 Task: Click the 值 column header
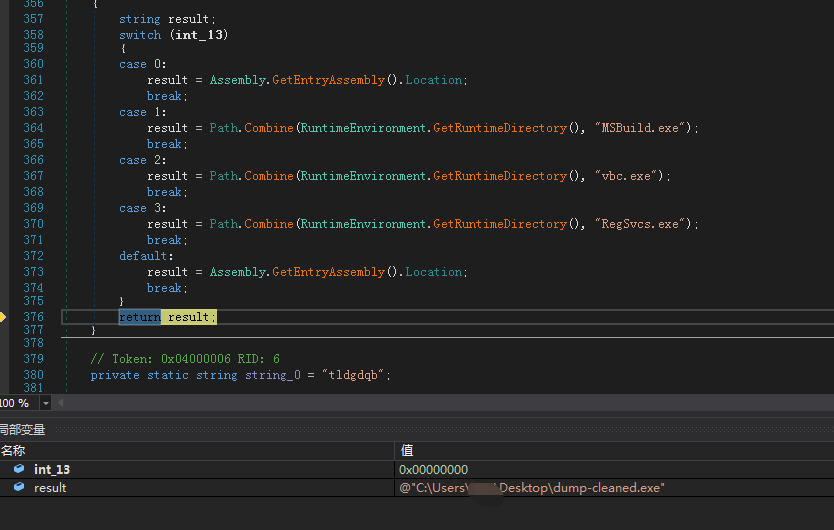(x=407, y=451)
